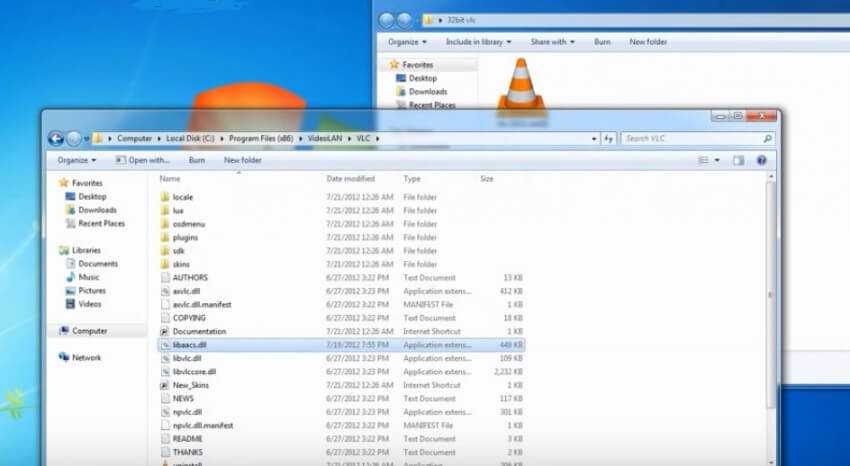The width and height of the screenshot is (850, 466).
Task: Click the plugins folder icon
Action: (165, 237)
